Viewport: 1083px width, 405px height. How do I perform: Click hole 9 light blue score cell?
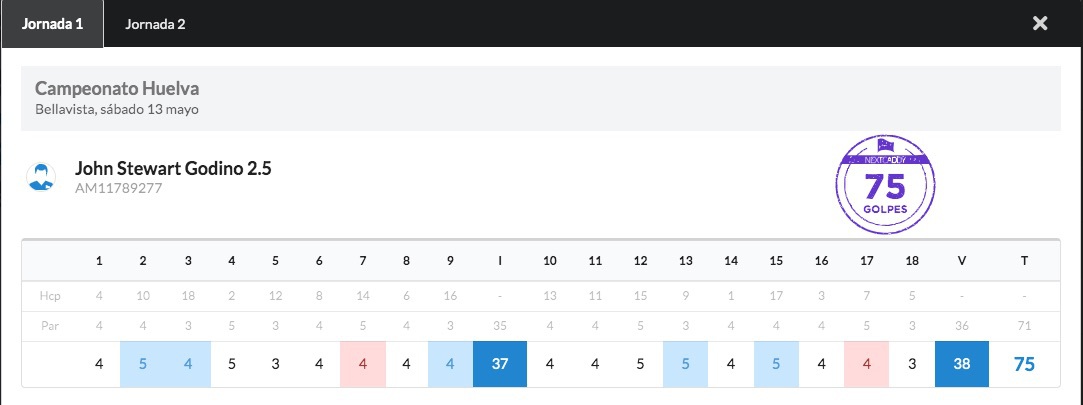point(450,364)
